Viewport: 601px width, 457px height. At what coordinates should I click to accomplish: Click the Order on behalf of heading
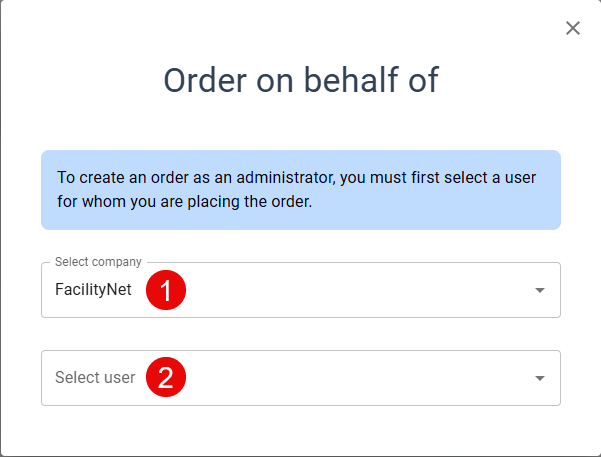tap(301, 80)
